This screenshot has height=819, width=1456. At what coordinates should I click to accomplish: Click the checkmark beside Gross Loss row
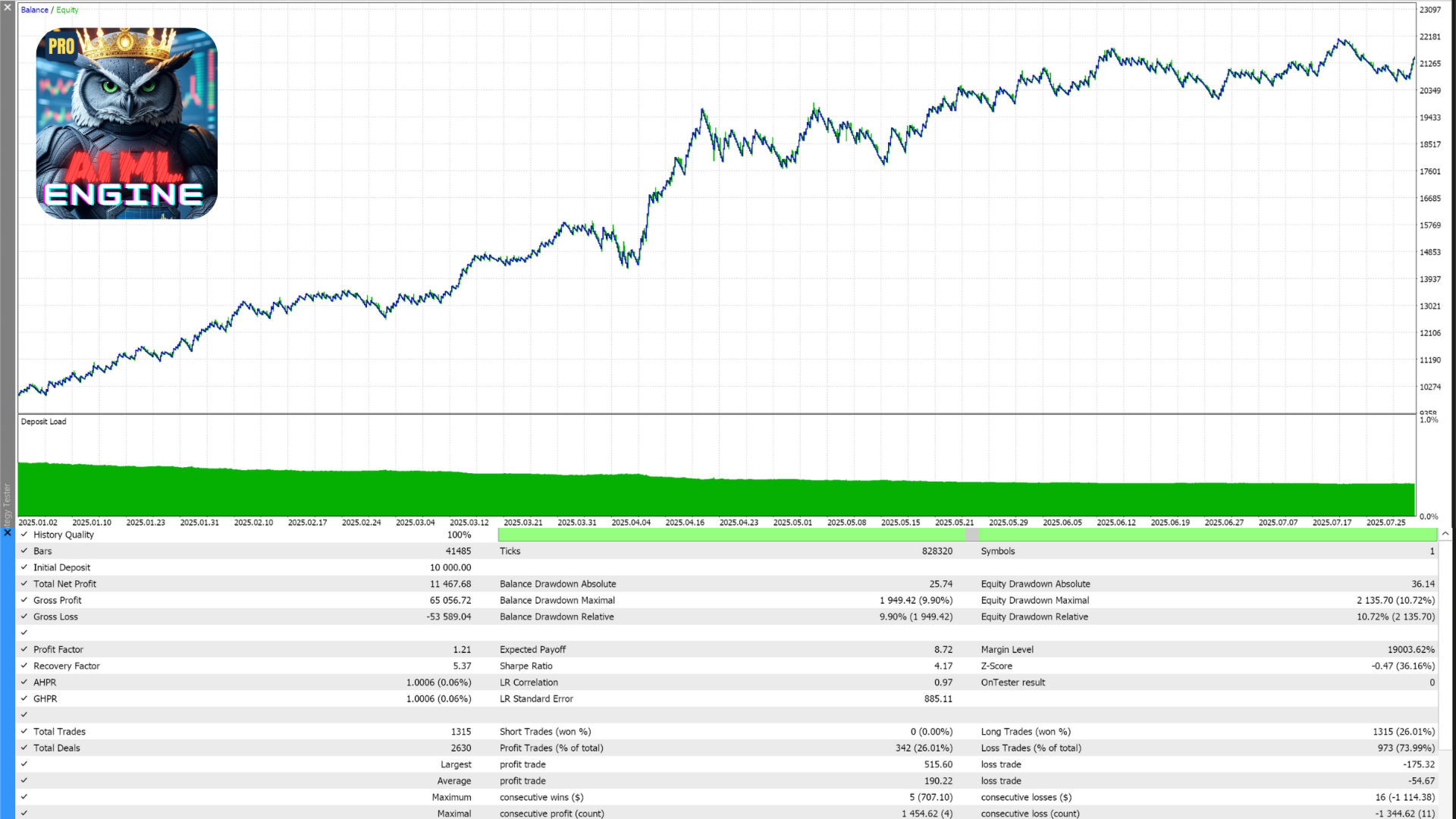pos(24,617)
